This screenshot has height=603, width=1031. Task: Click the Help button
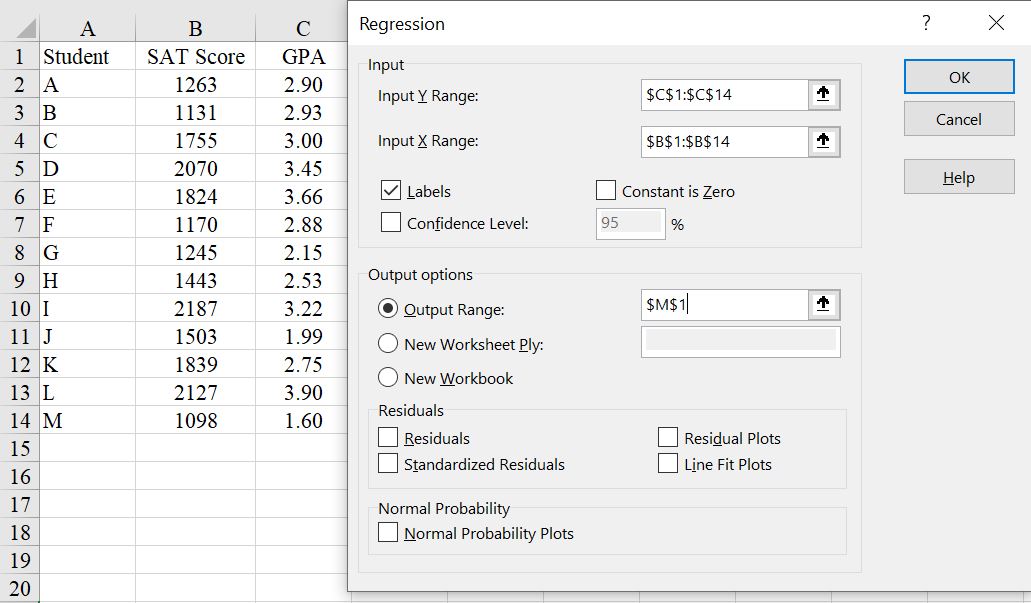[958, 177]
